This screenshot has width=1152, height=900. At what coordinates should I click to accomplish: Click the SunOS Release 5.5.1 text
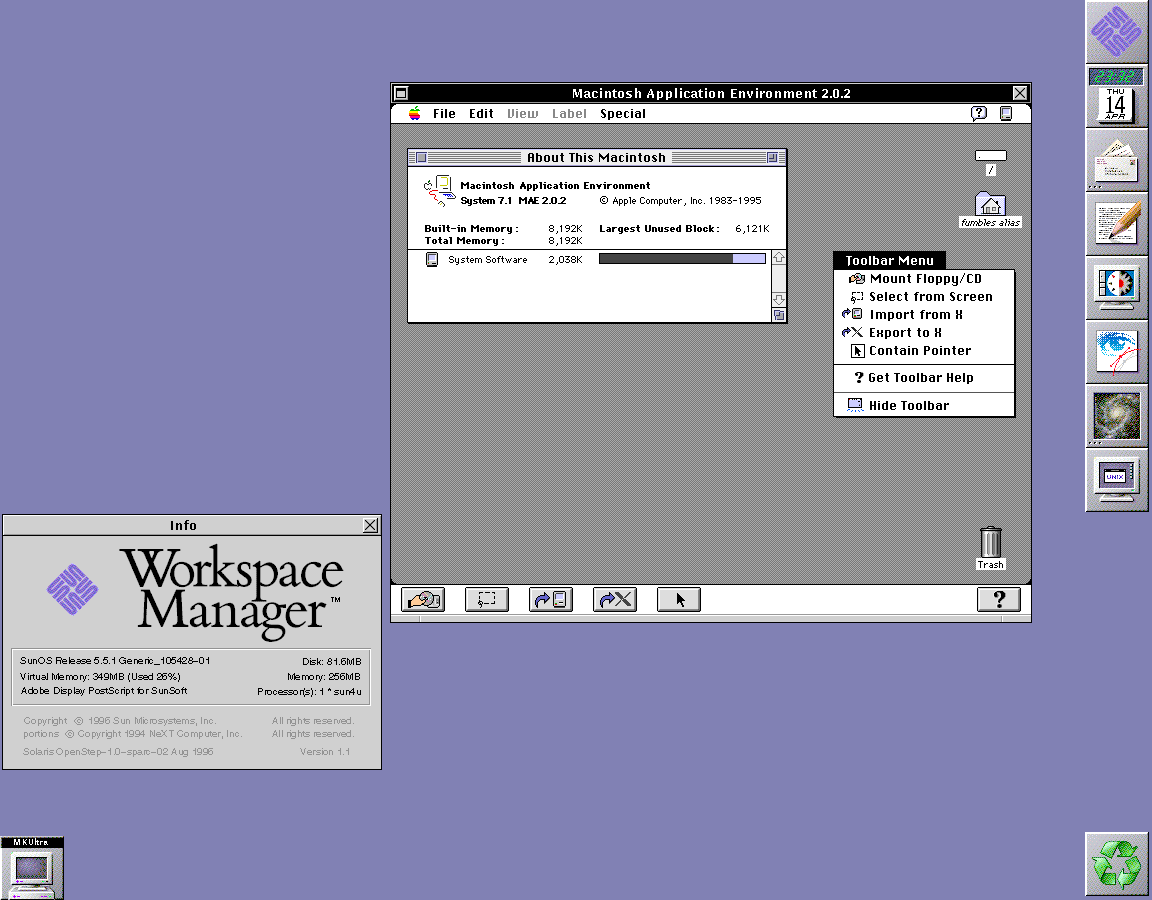click(x=115, y=660)
